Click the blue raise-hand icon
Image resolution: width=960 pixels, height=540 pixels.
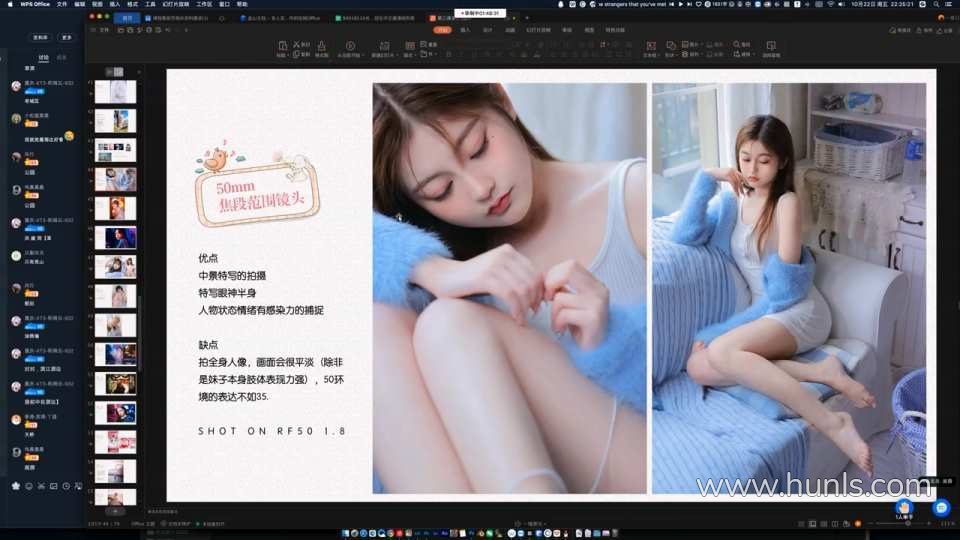pyautogui.click(x=904, y=507)
